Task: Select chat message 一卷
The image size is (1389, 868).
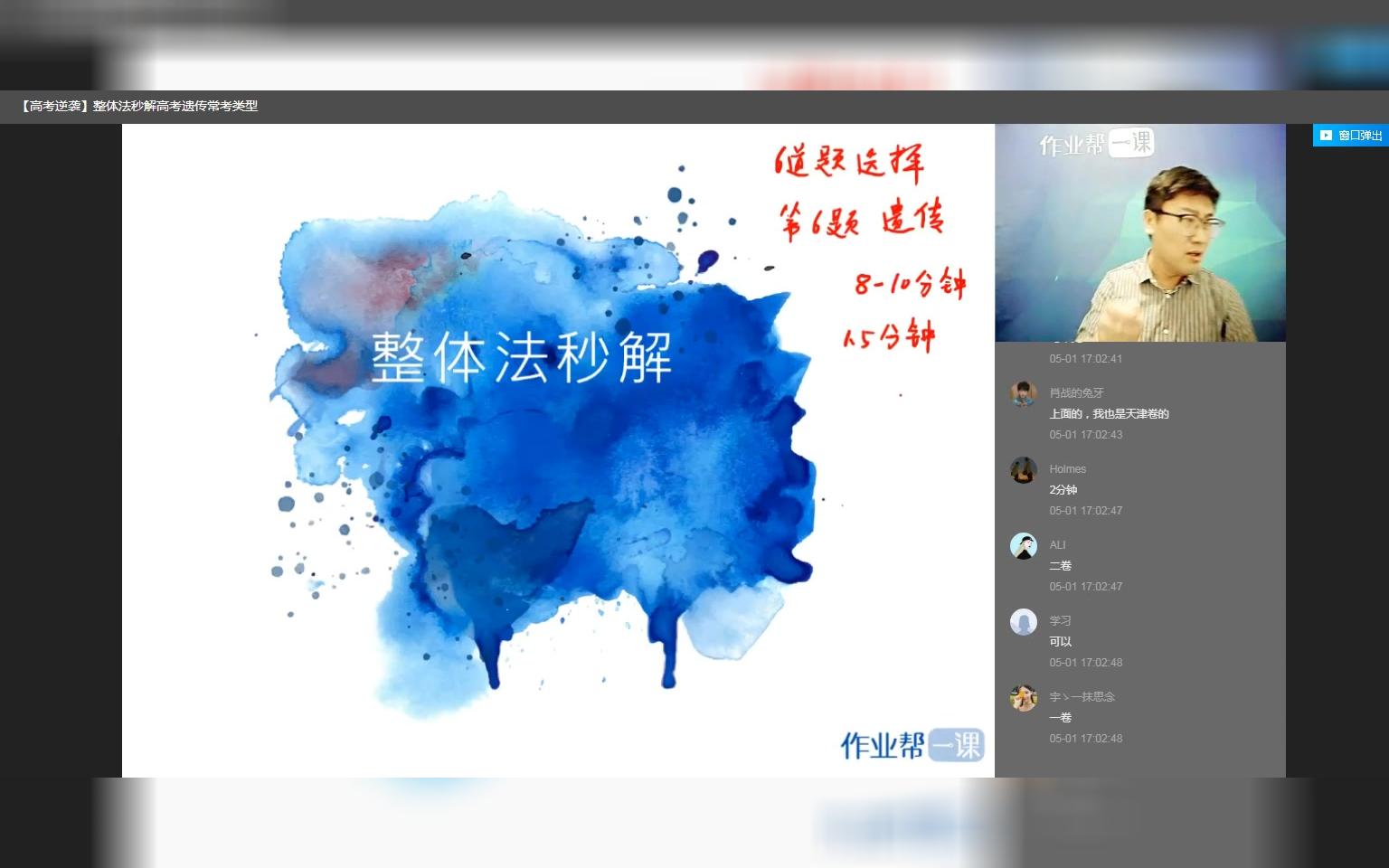Action: pos(1060,718)
